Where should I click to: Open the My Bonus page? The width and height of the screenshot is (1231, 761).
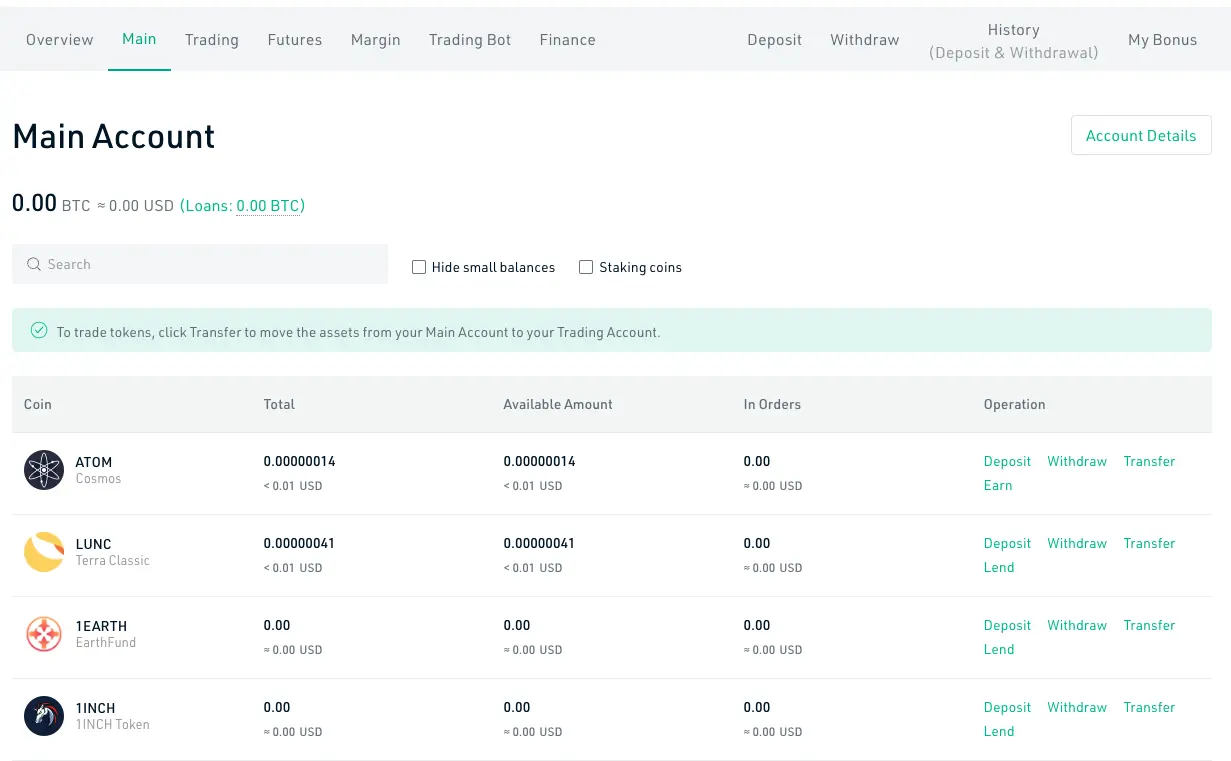1162,40
